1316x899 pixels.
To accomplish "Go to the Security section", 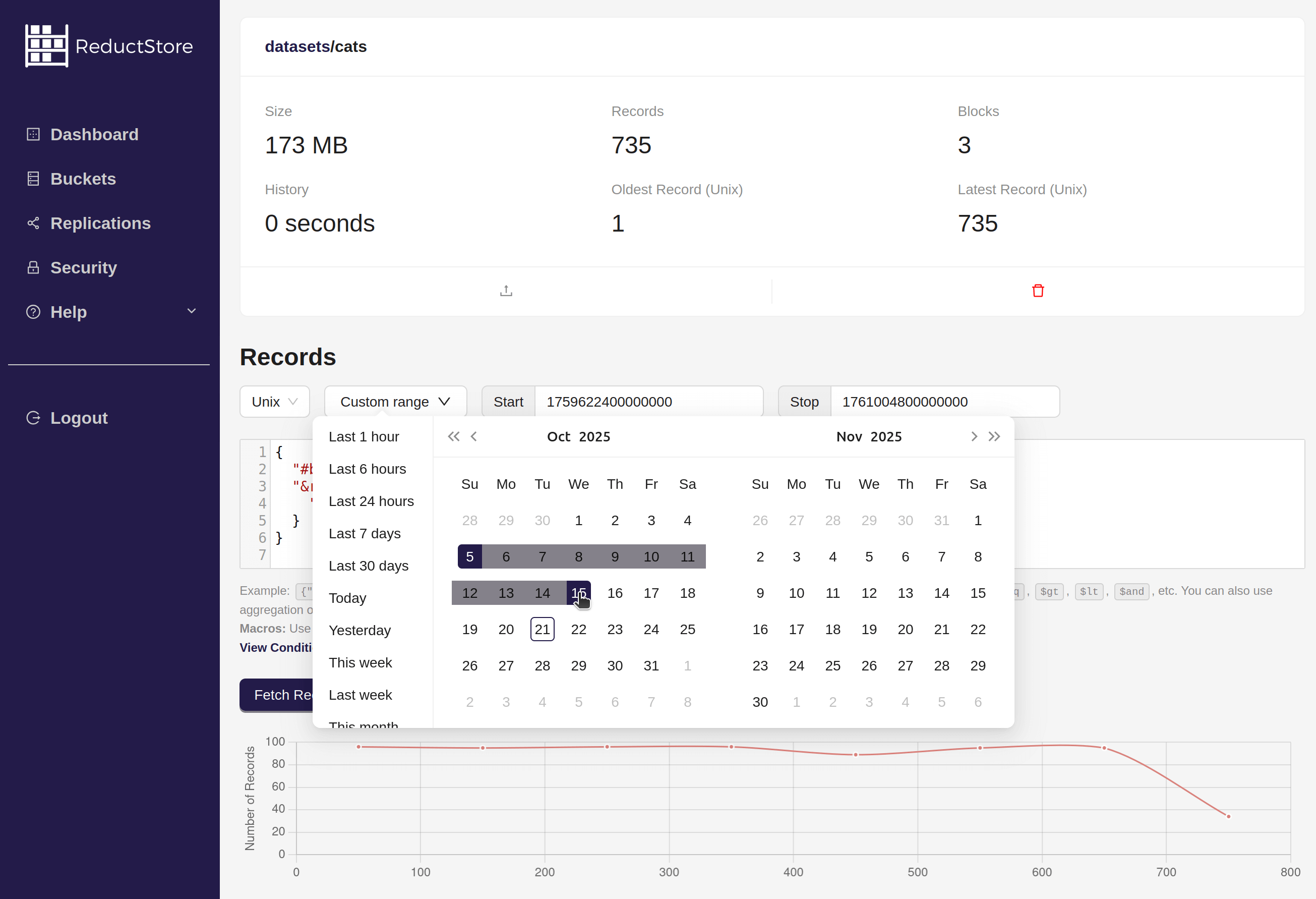I will pos(83,267).
